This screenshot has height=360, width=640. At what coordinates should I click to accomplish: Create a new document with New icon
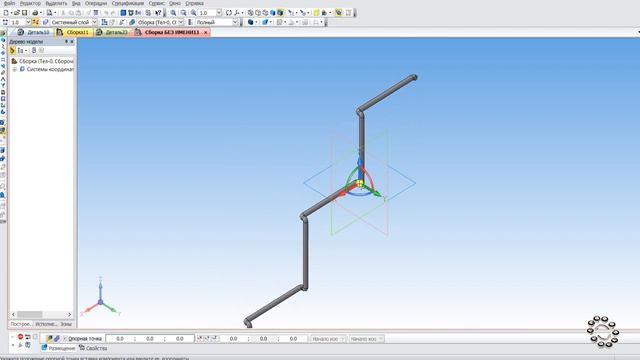pos(6,13)
